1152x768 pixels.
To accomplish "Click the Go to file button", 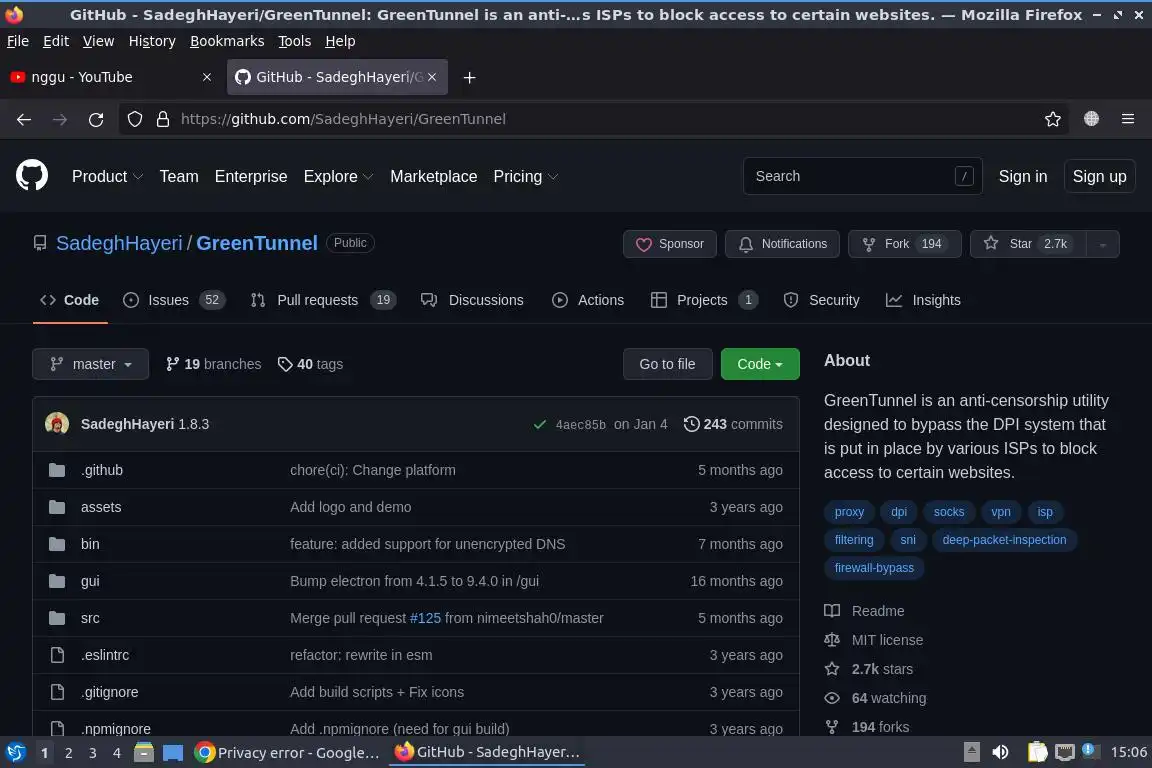I will [667, 364].
